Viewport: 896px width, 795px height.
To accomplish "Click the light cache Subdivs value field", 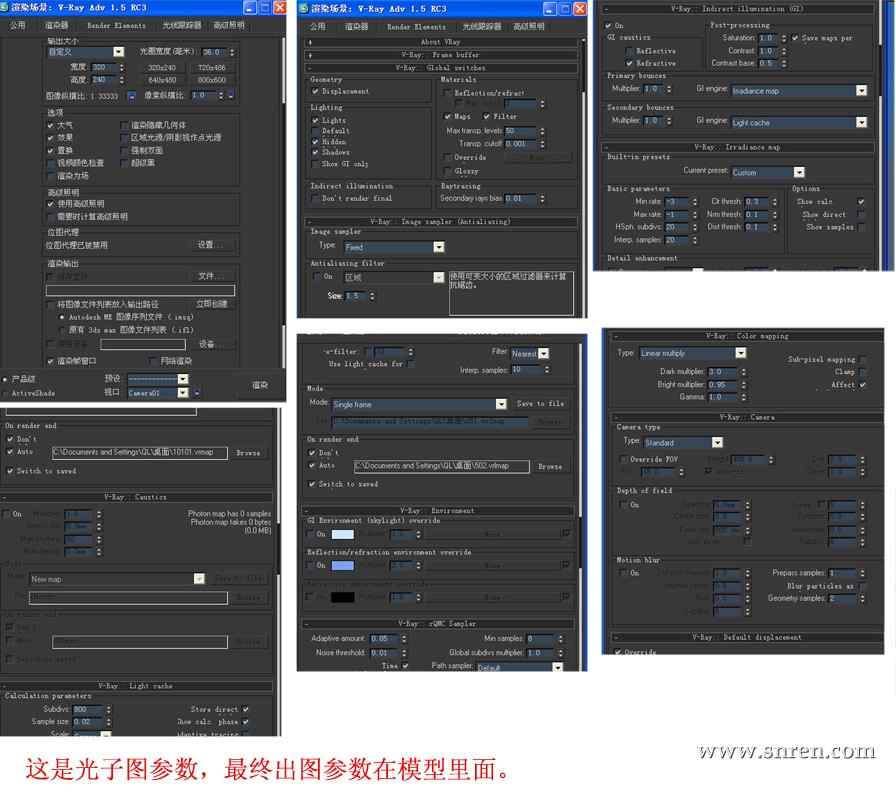I will pos(87,709).
